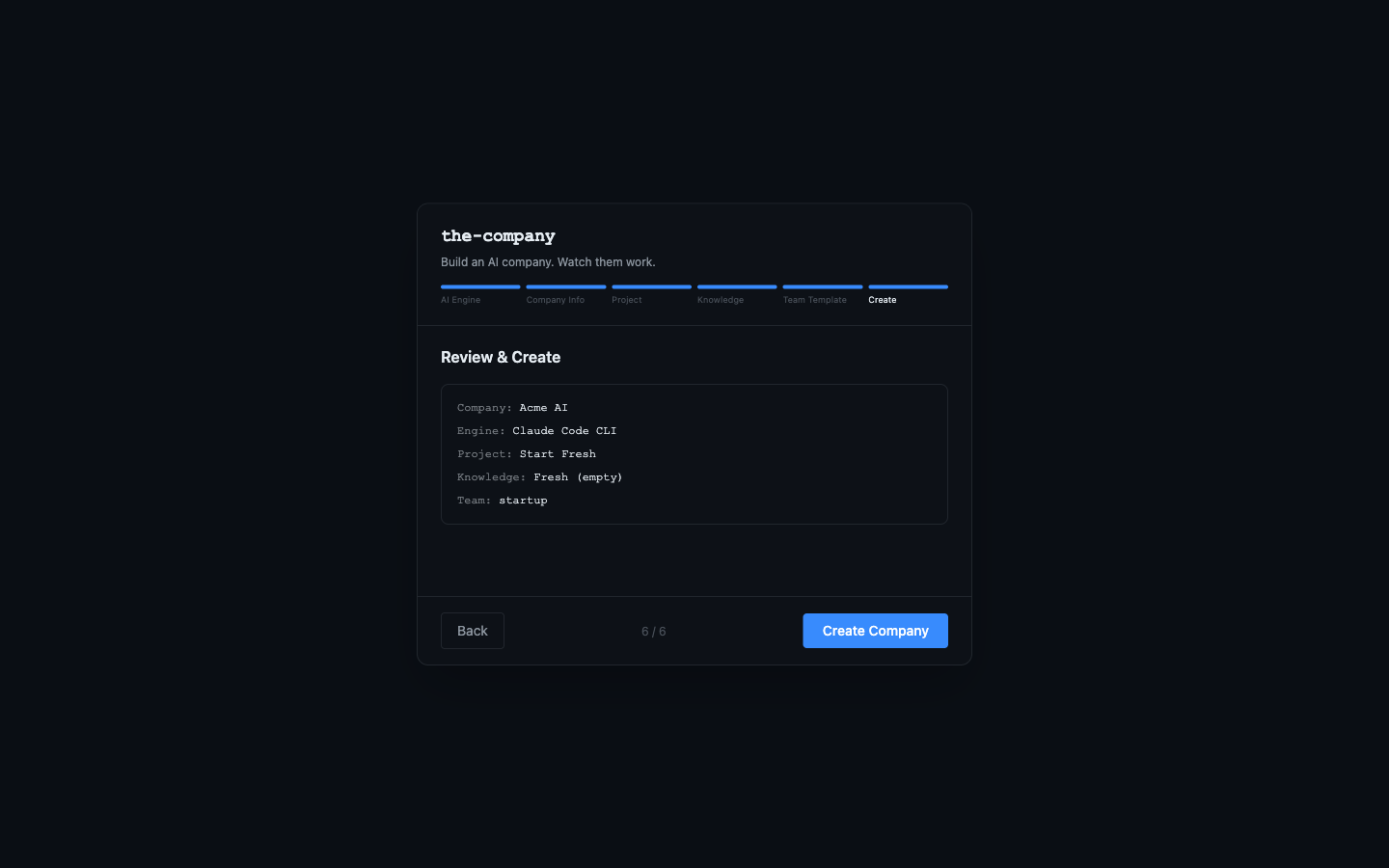Click the Knowledge progress segment
Viewport: 1389px width, 868px height.
(737, 286)
